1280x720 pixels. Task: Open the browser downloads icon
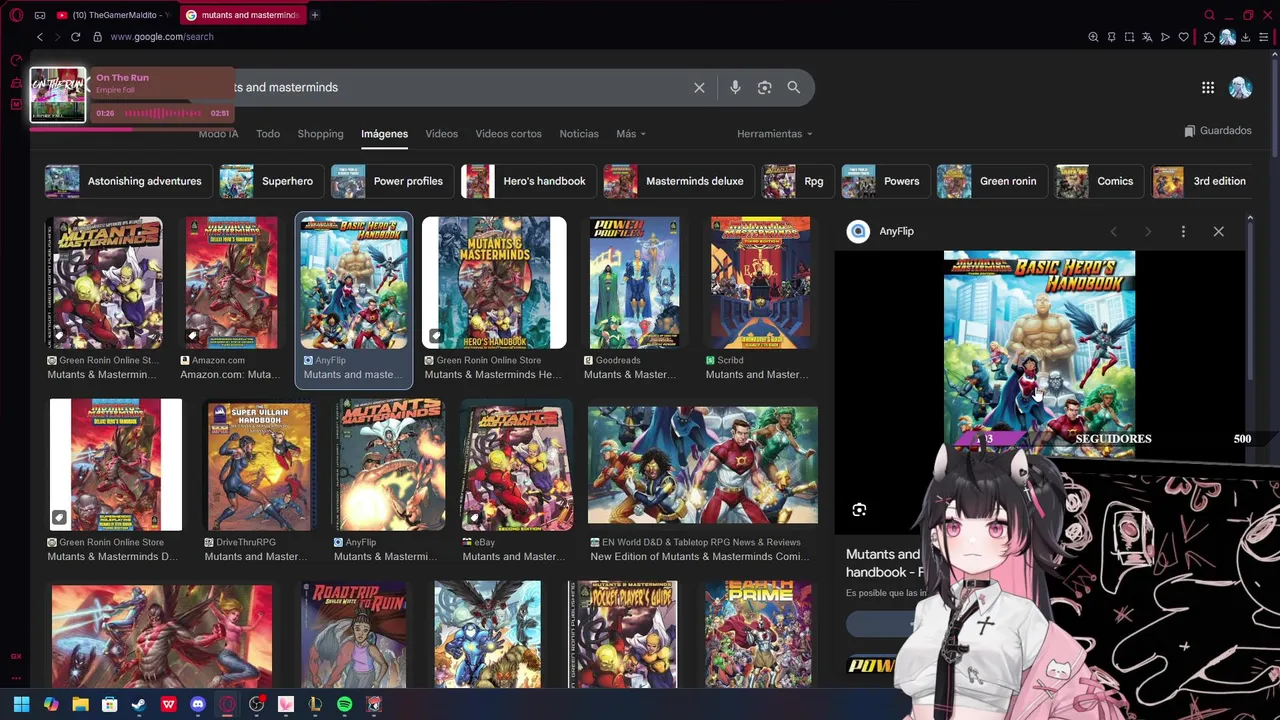tap(1246, 37)
